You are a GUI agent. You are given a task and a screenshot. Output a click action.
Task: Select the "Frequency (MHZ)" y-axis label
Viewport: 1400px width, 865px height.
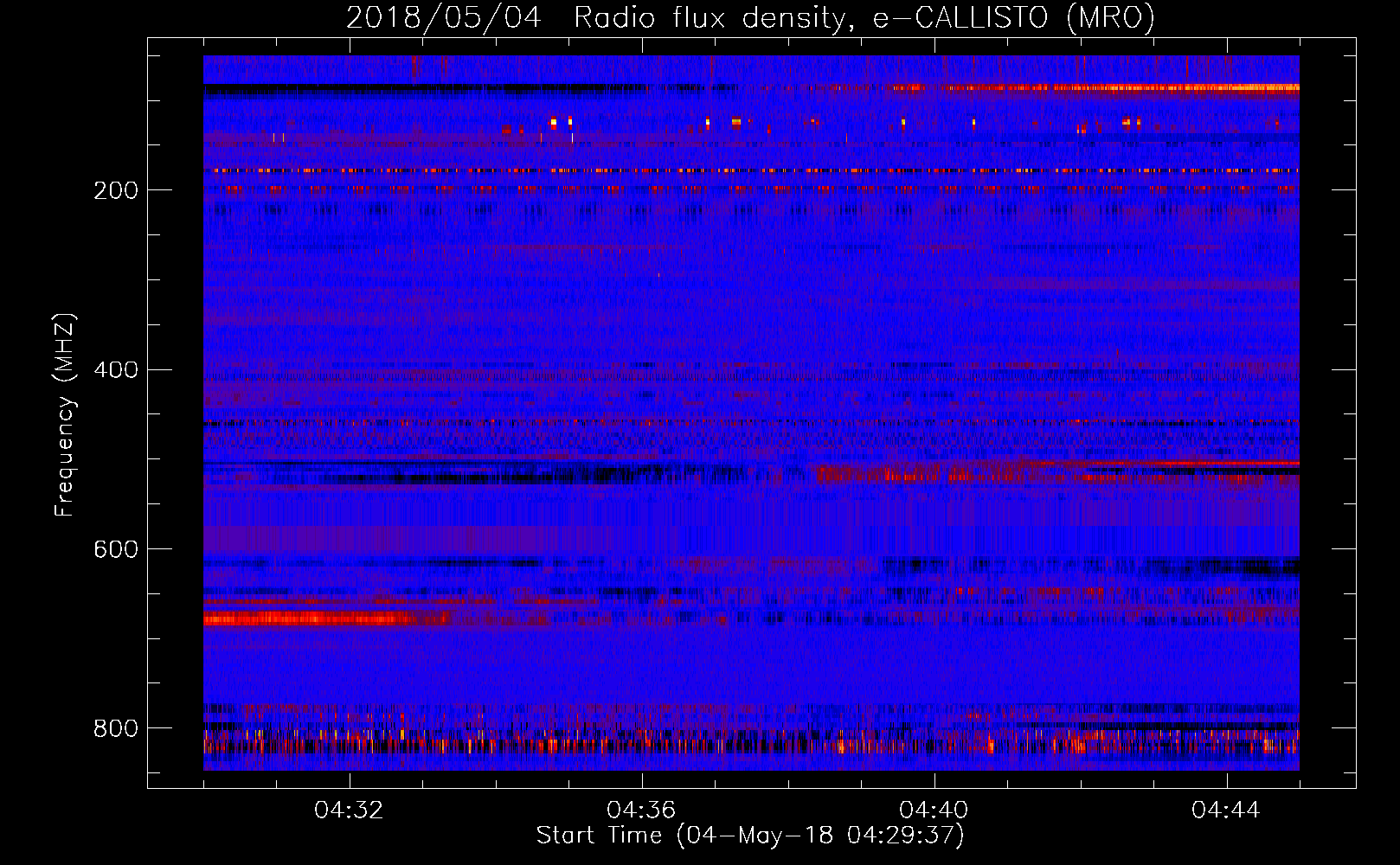click(65, 414)
